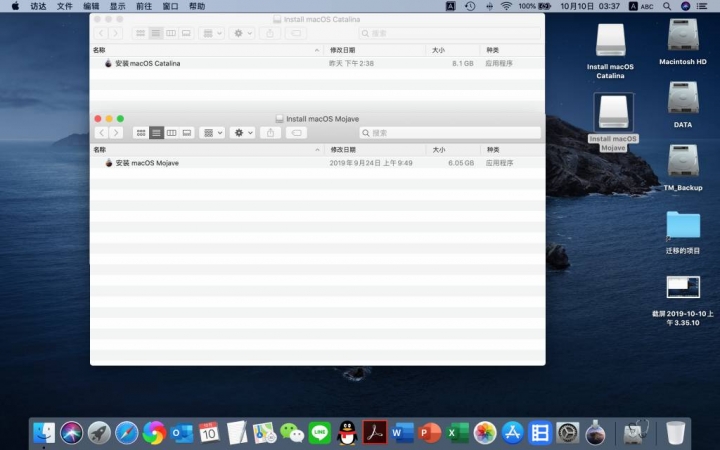Screen dimensions: 720x450
Task: Open the 访达 menu
Action: pyautogui.click(x=38, y=6)
